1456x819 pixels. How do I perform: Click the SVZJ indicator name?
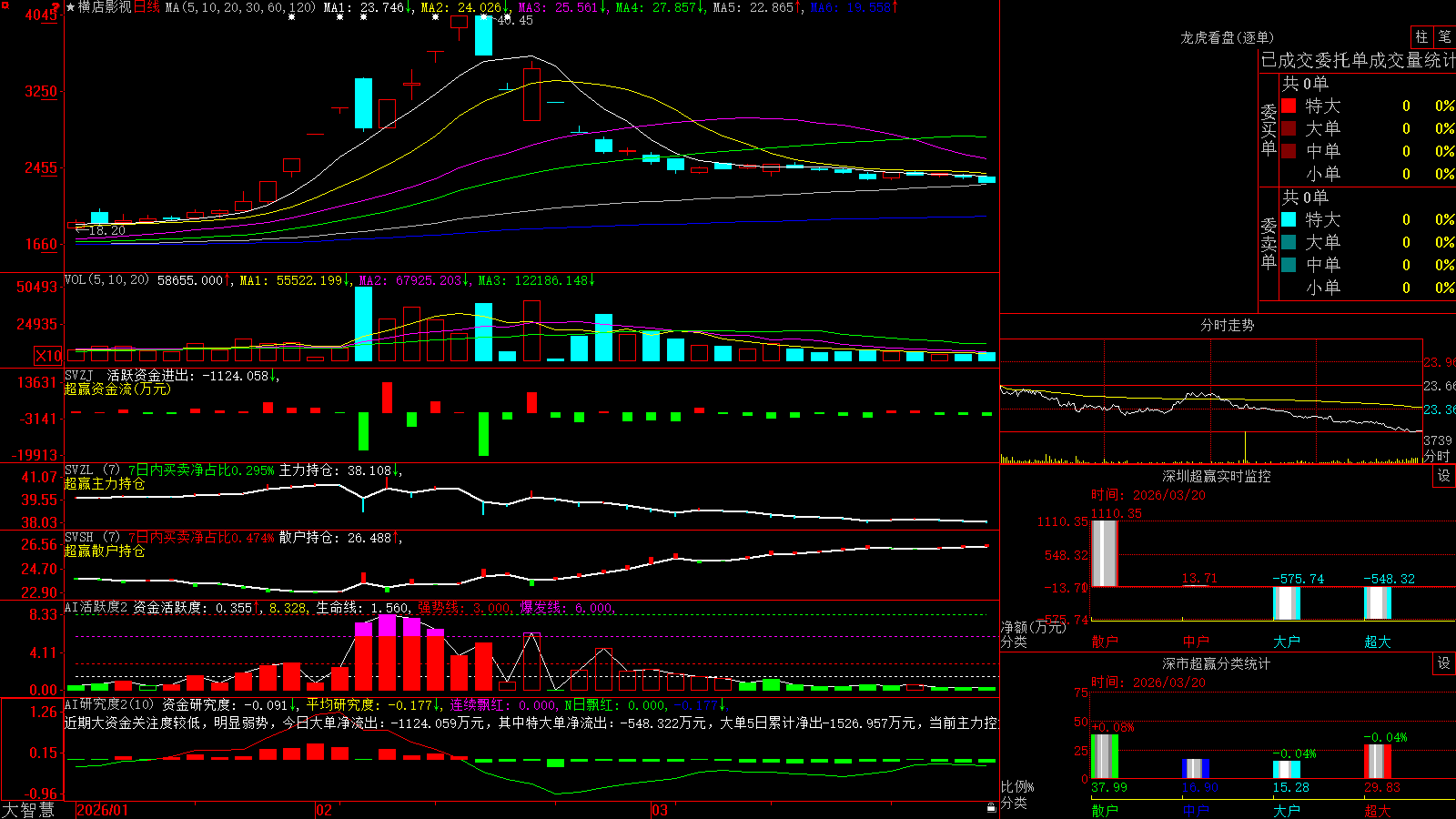79,376
